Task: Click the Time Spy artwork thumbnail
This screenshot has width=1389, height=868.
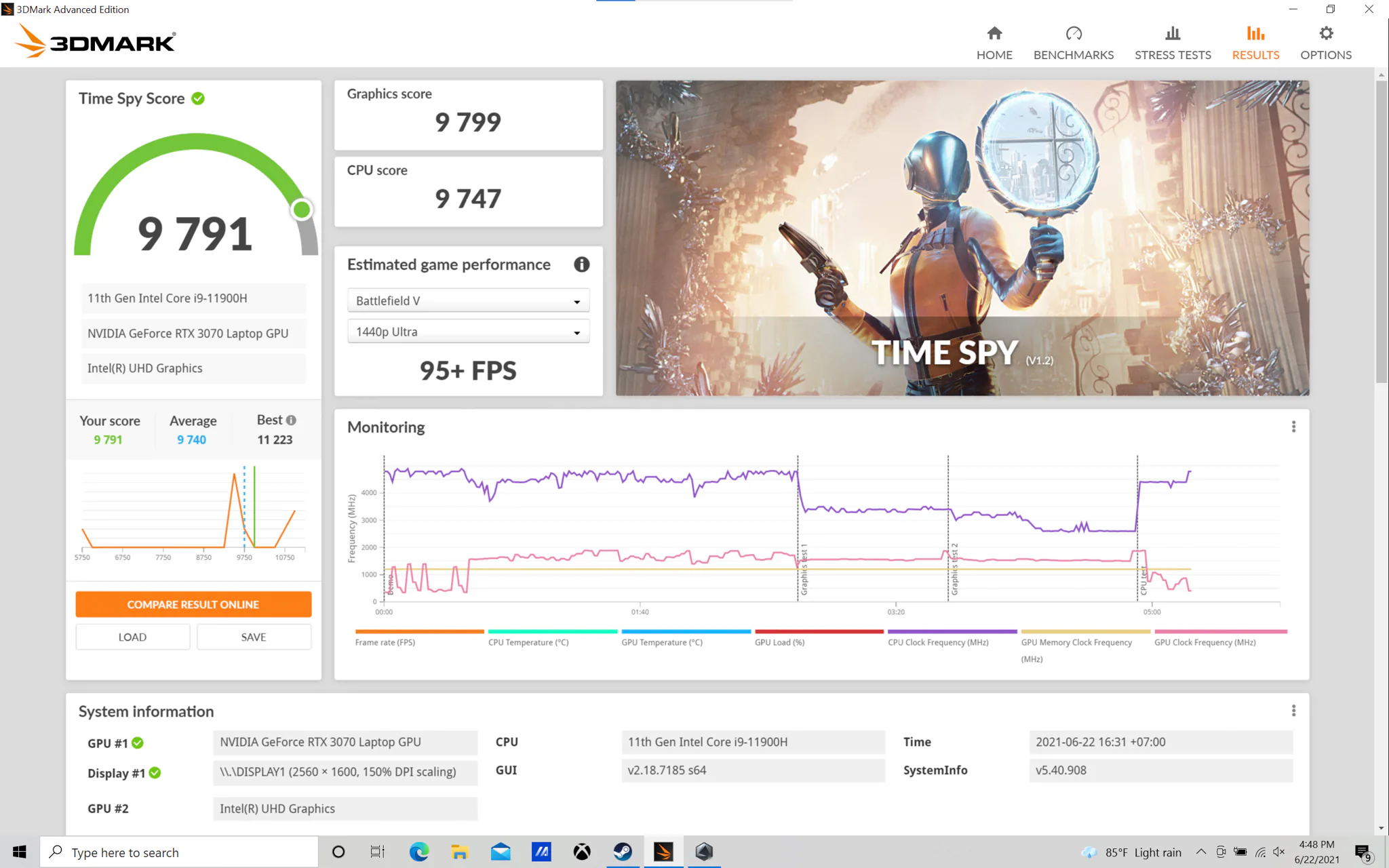Action: (x=962, y=238)
